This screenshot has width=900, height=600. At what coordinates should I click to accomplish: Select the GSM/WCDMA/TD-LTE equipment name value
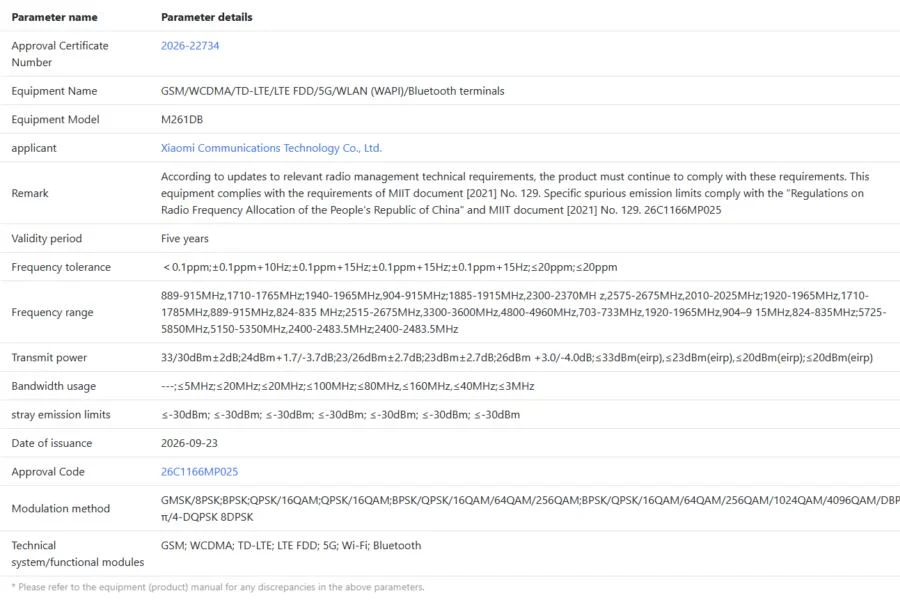click(x=332, y=91)
